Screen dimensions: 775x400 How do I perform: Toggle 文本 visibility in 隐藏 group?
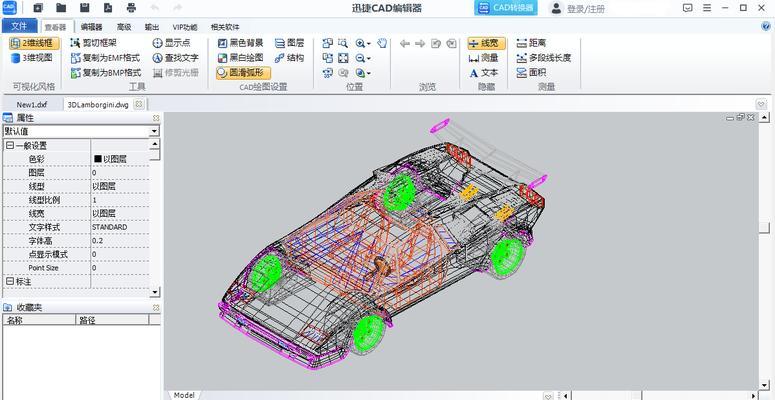483,73
